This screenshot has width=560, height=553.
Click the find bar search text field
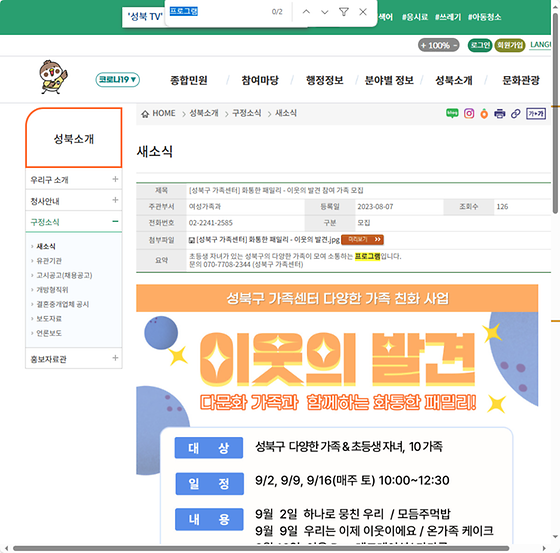[218, 12]
